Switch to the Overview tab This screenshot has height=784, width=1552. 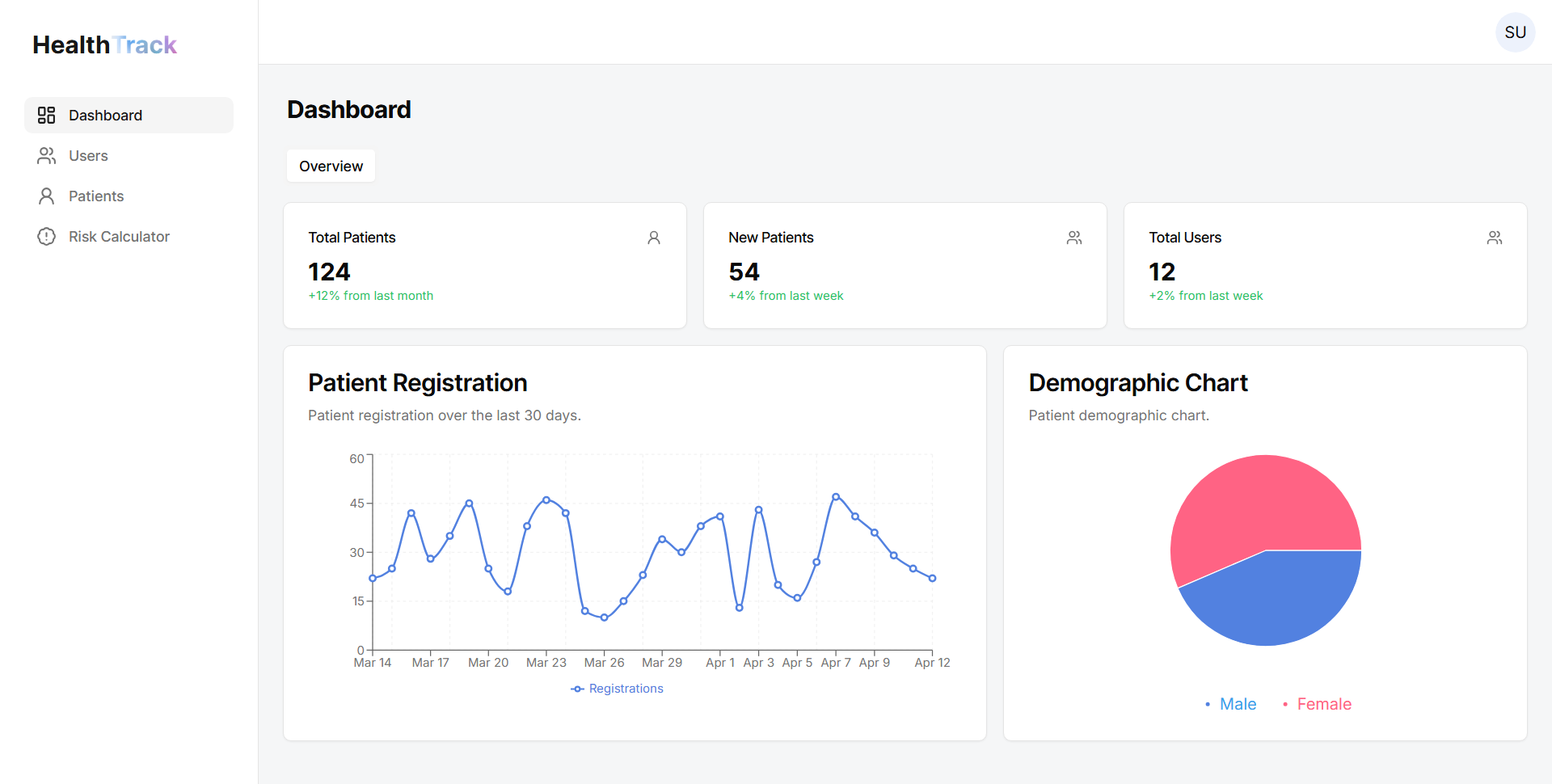[331, 166]
